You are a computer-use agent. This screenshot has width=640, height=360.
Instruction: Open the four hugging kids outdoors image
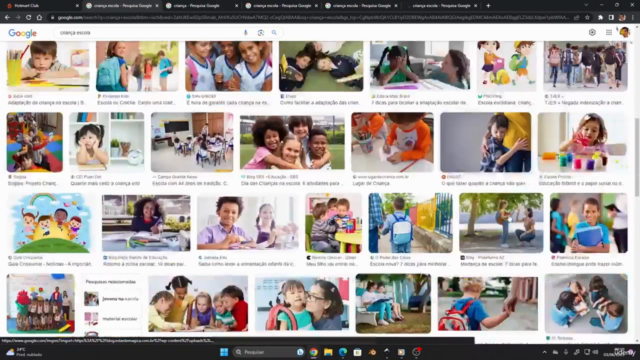292,142
